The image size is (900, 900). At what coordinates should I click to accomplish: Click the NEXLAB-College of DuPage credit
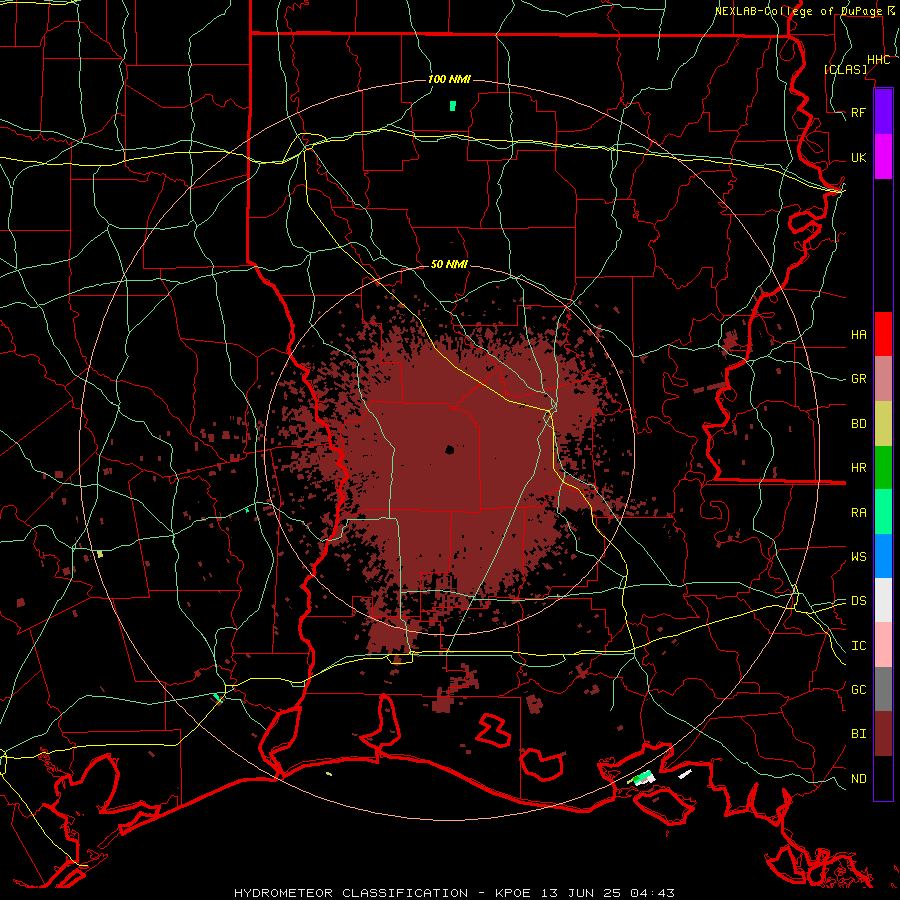tap(805, 11)
